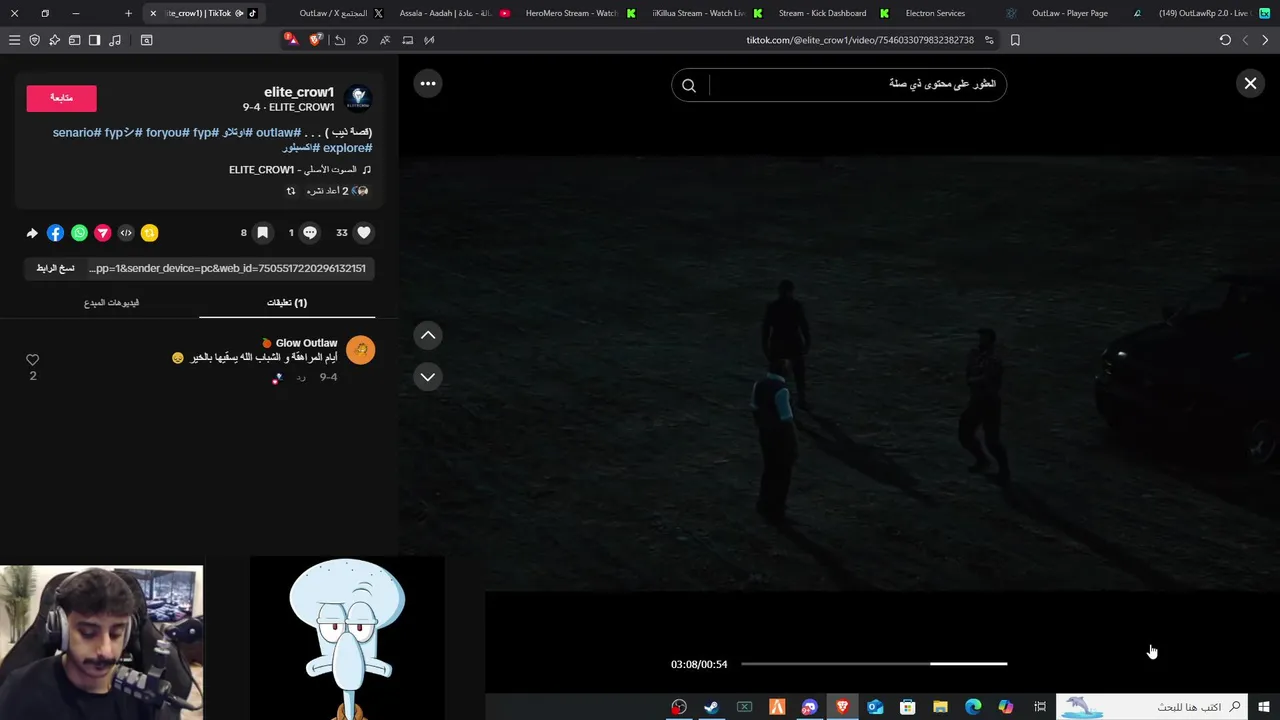
Task: Reply to the Glow Outlaw comment via رد
Action: click(300, 377)
